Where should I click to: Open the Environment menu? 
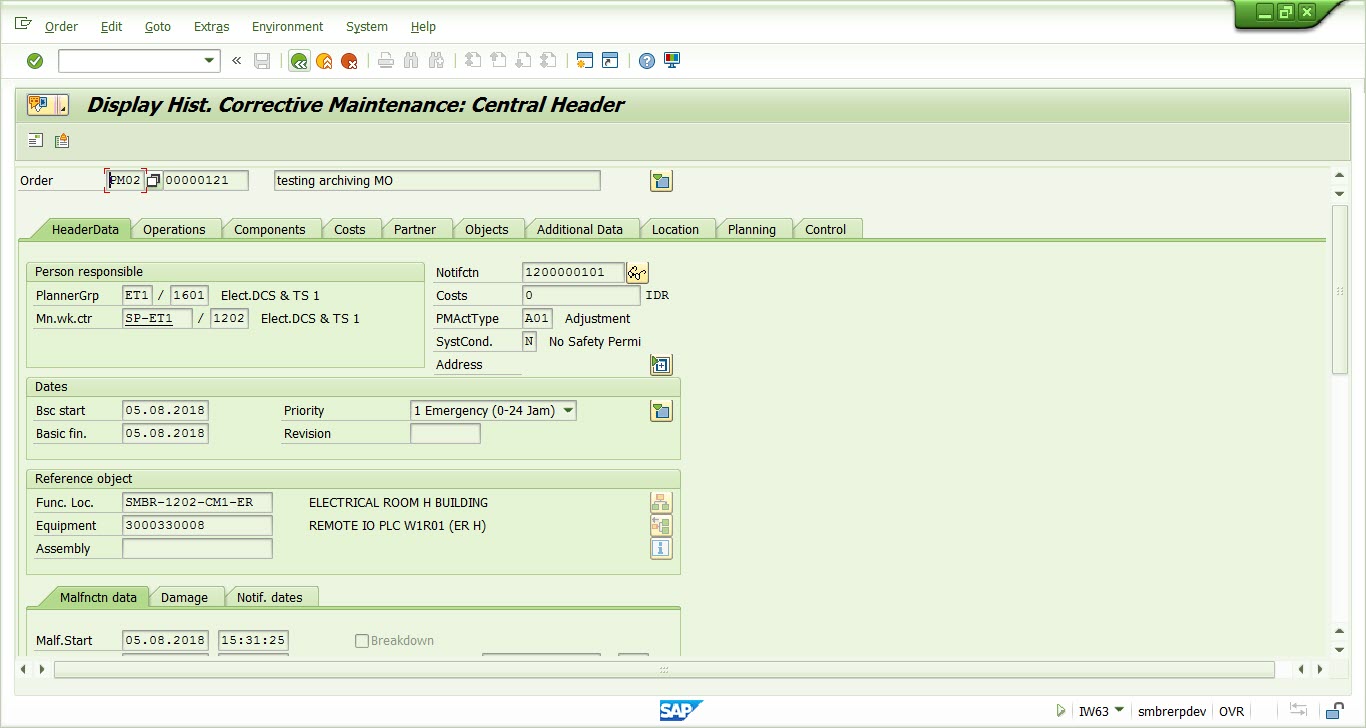pos(288,27)
